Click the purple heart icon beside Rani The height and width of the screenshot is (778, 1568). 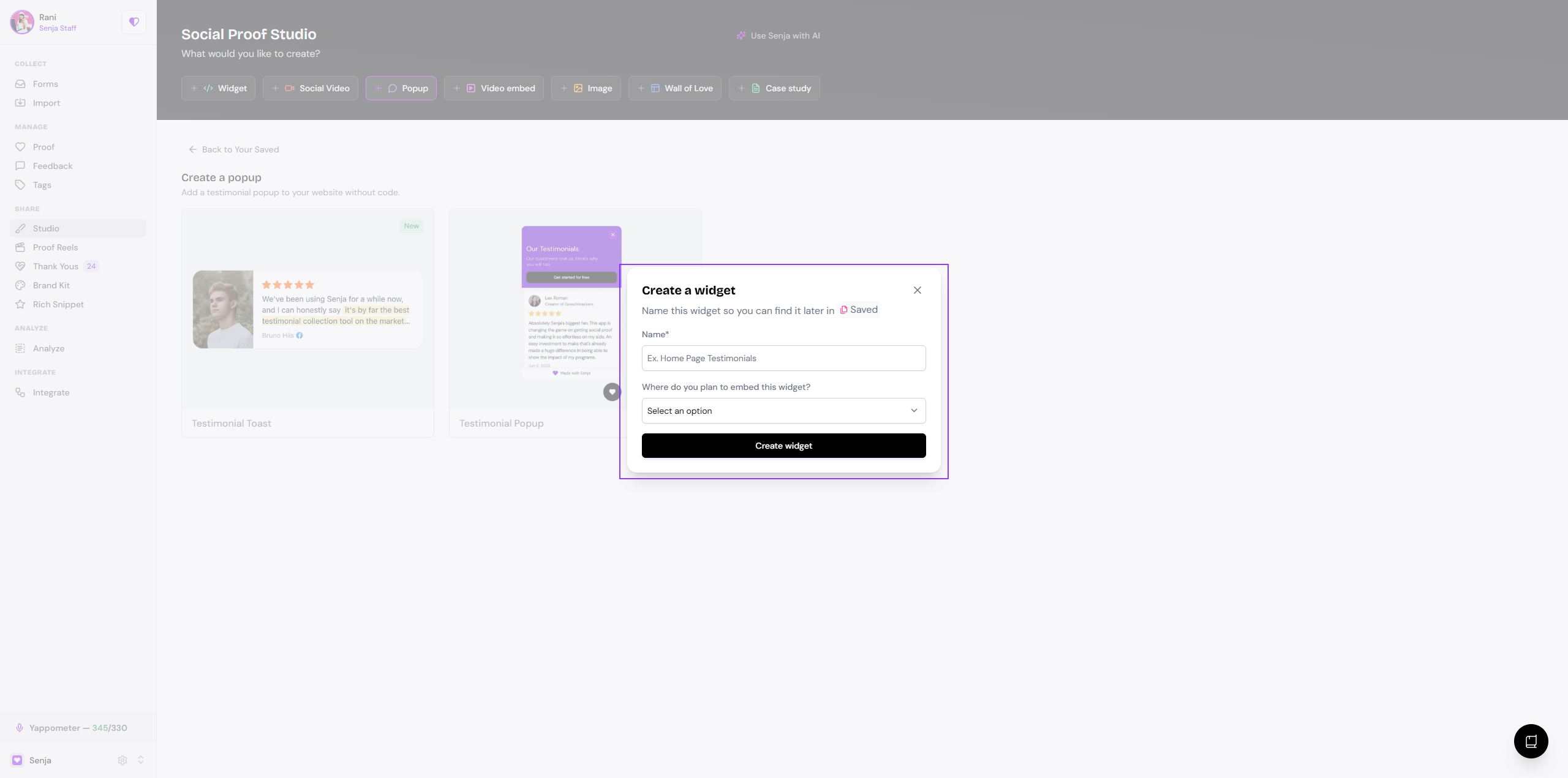tap(134, 22)
